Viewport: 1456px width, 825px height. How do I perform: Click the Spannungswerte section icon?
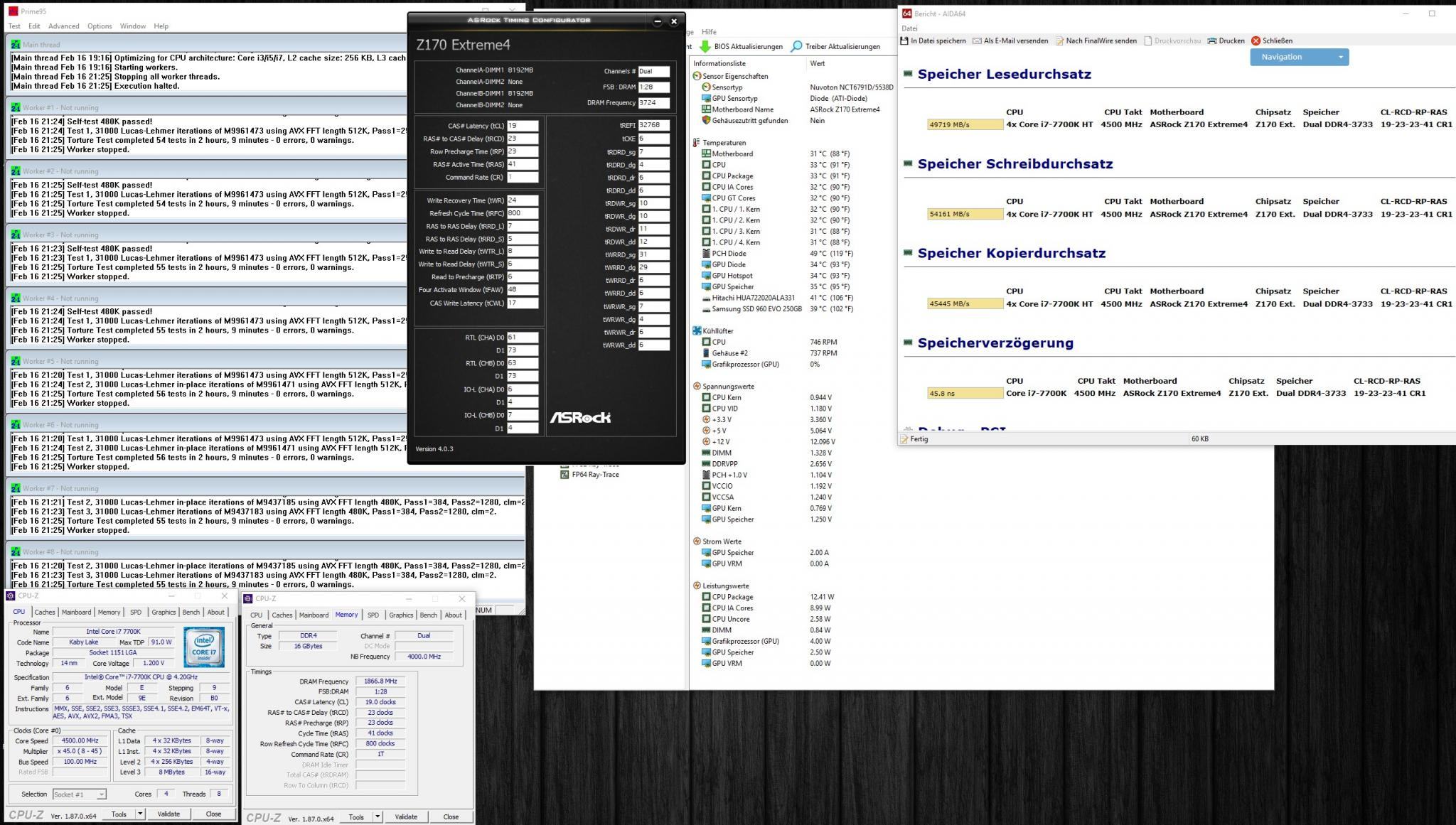697,387
